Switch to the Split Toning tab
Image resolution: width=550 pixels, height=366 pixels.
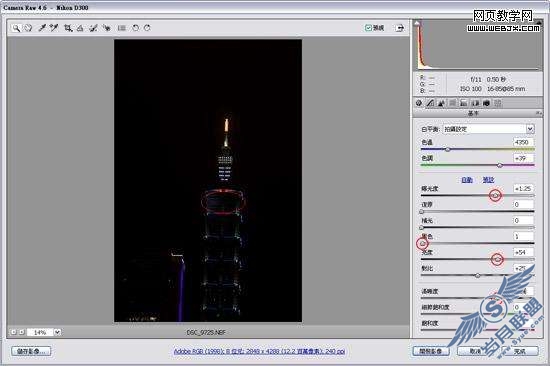click(464, 103)
